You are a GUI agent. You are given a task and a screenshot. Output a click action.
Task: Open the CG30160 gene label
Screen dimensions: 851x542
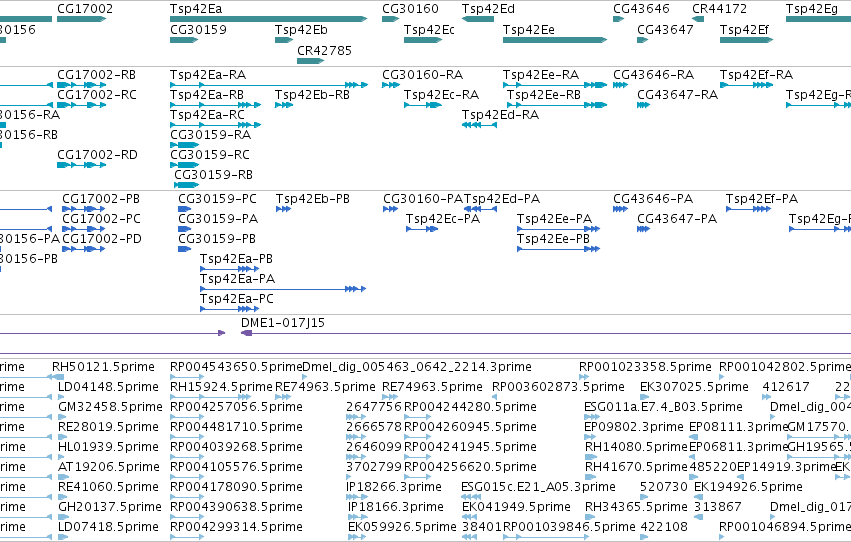click(410, 9)
